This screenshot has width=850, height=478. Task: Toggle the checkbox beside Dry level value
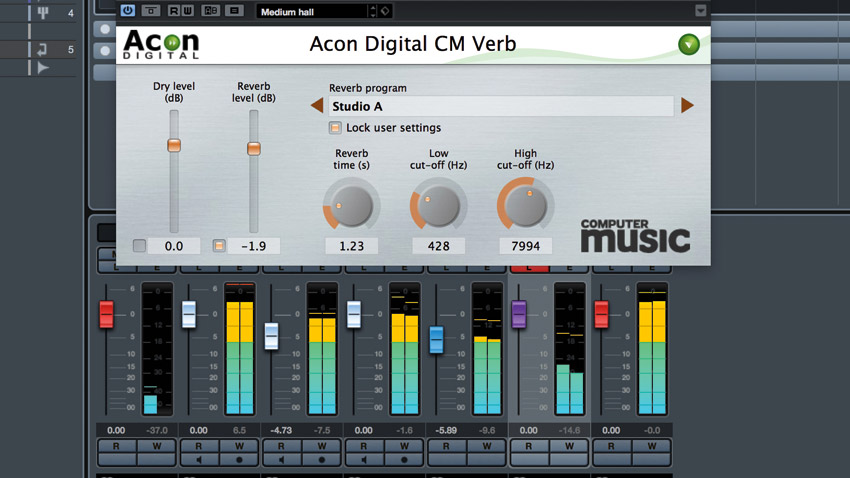click(139, 246)
